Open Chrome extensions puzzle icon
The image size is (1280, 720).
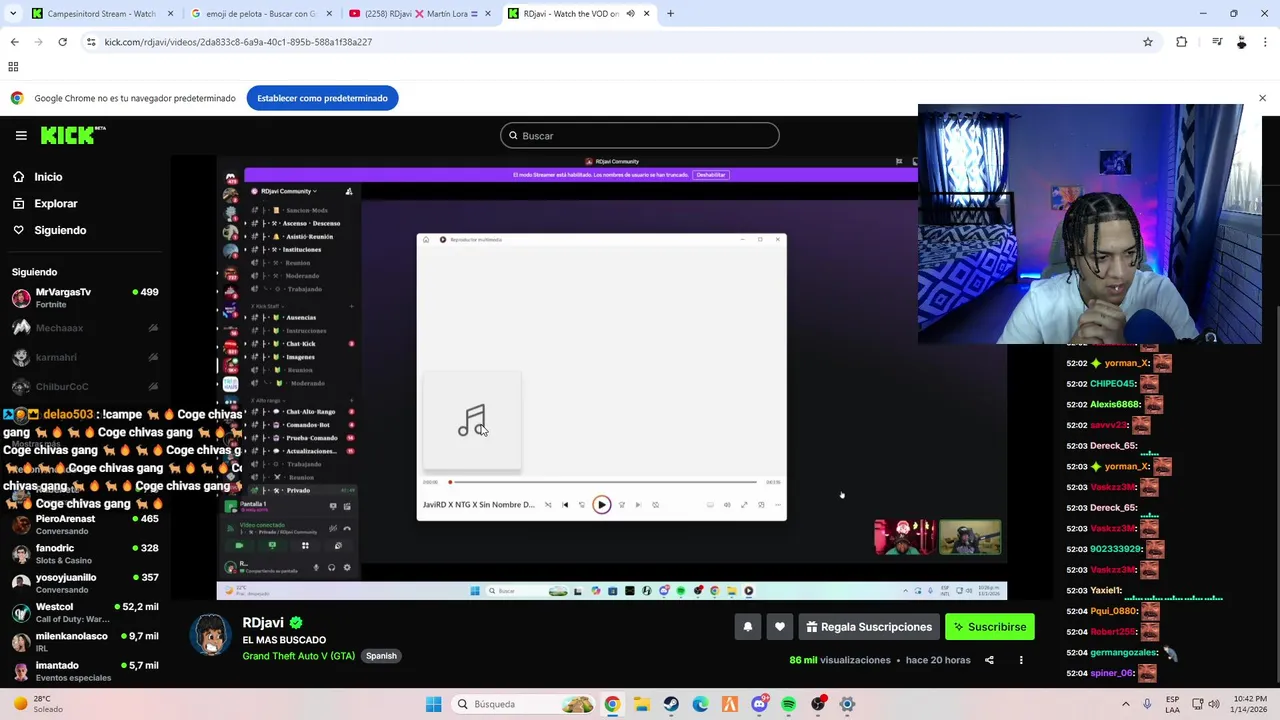point(1182,42)
